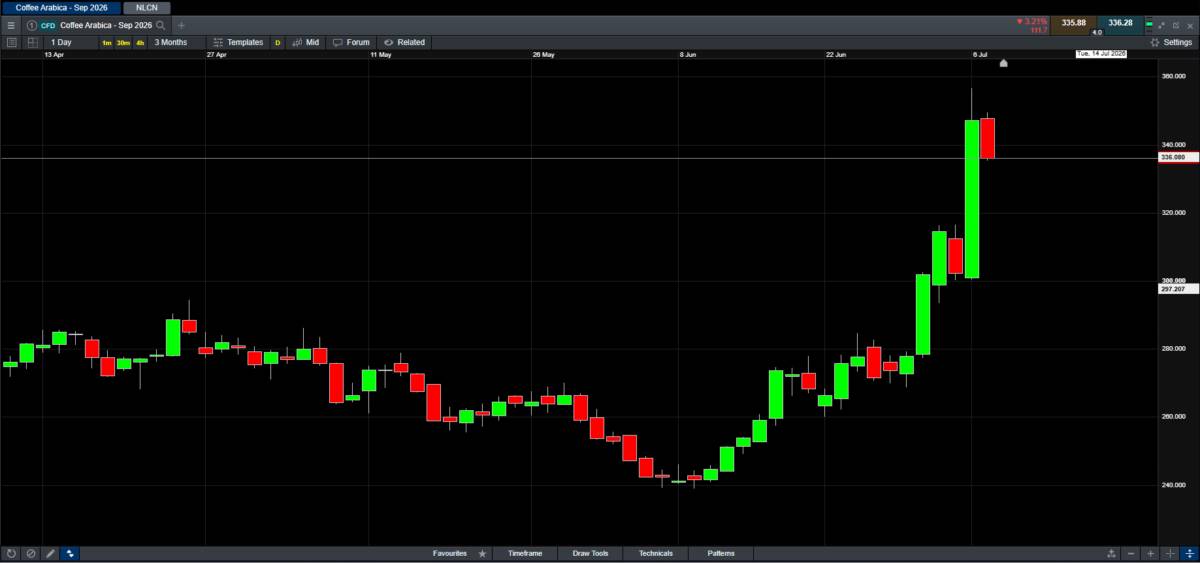The height and width of the screenshot is (563, 1200).
Task: Pop out the chart window icon
Action: pos(1177,24)
